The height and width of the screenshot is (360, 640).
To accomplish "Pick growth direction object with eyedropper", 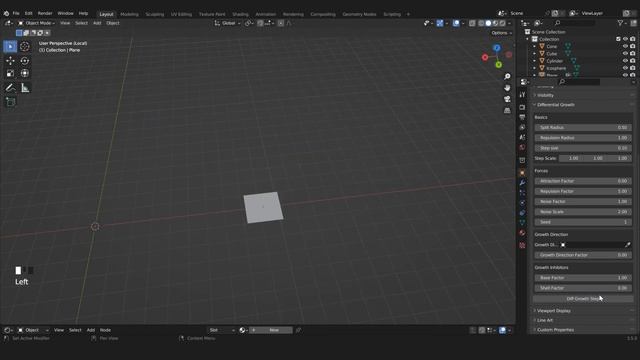I will click(x=627, y=245).
